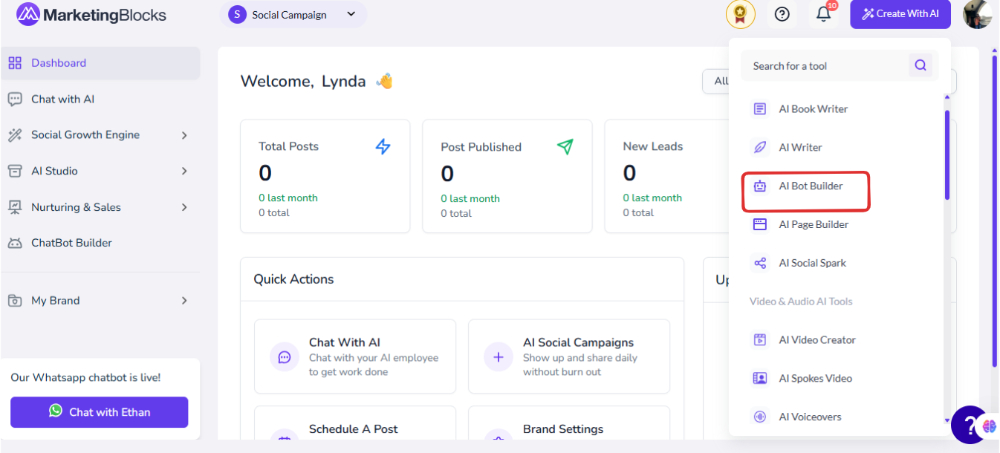Open the Social Campaign workspace dropdown
Image resolution: width=1000 pixels, height=453 pixels.
[x=293, y=14]
